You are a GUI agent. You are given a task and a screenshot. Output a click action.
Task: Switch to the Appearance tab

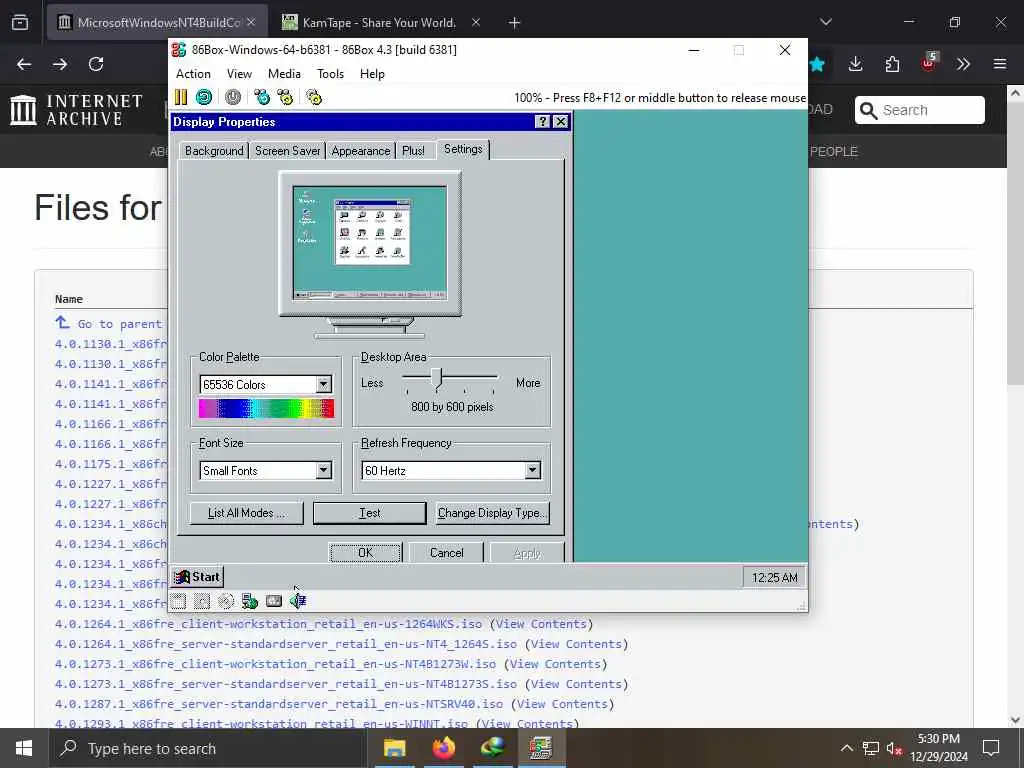(x=360, y=151)
